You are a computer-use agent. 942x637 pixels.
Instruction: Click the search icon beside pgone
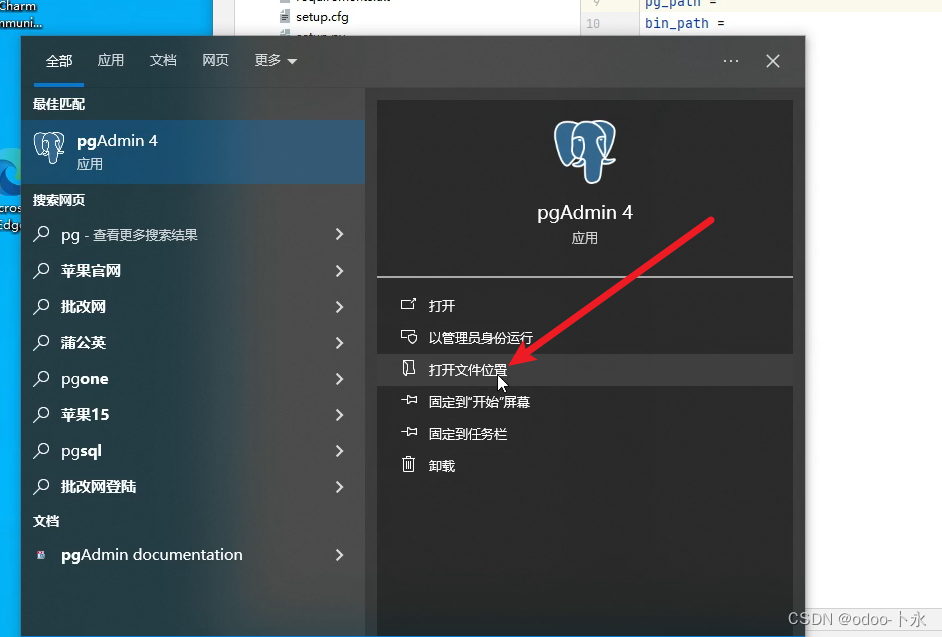point(41,378)
